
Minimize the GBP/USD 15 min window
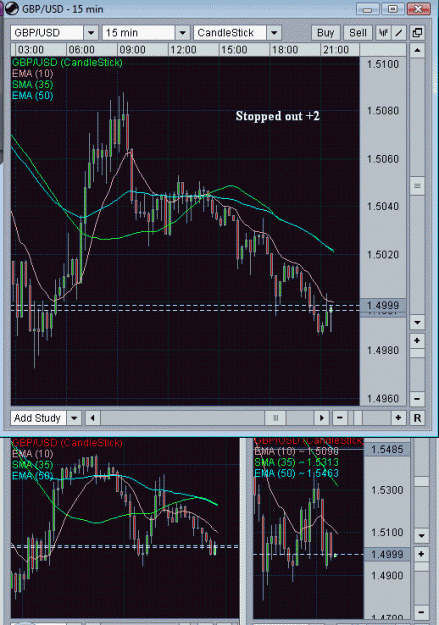[368, 9]
